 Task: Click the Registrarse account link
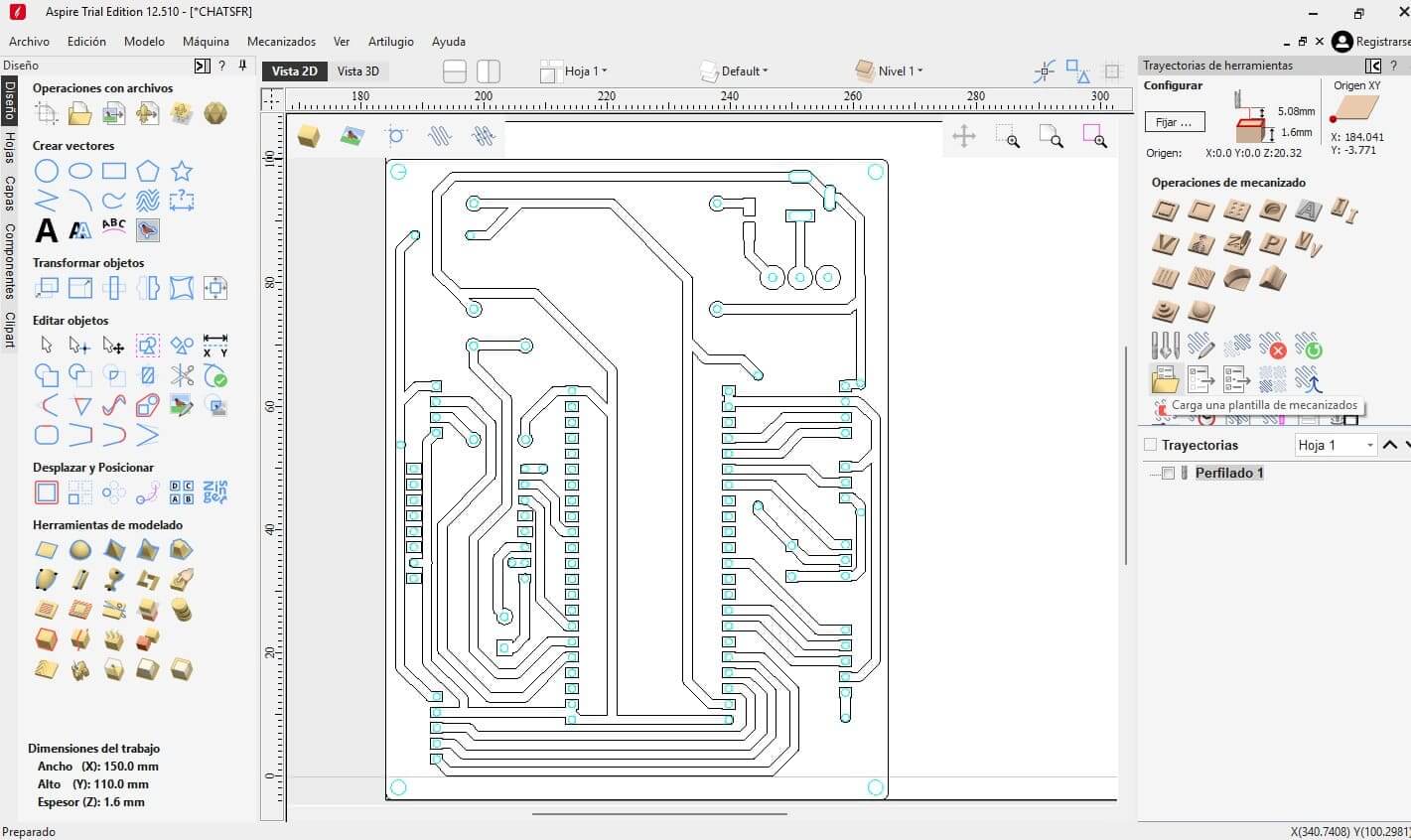coord(1382,42)
